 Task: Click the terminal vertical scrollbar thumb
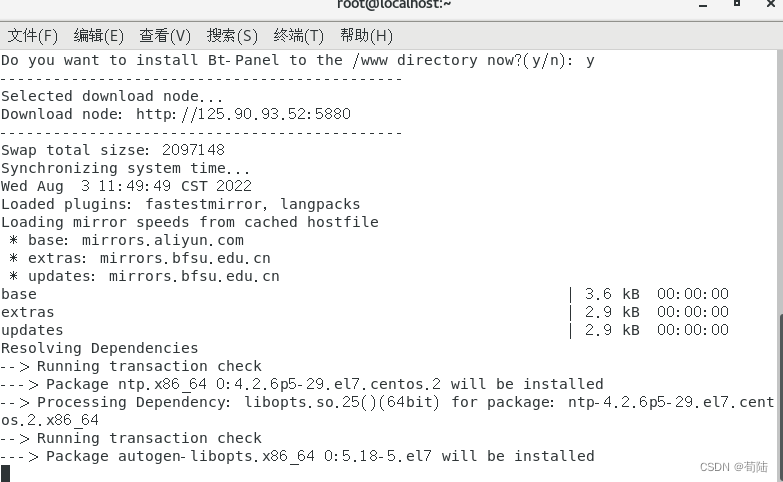780,397
